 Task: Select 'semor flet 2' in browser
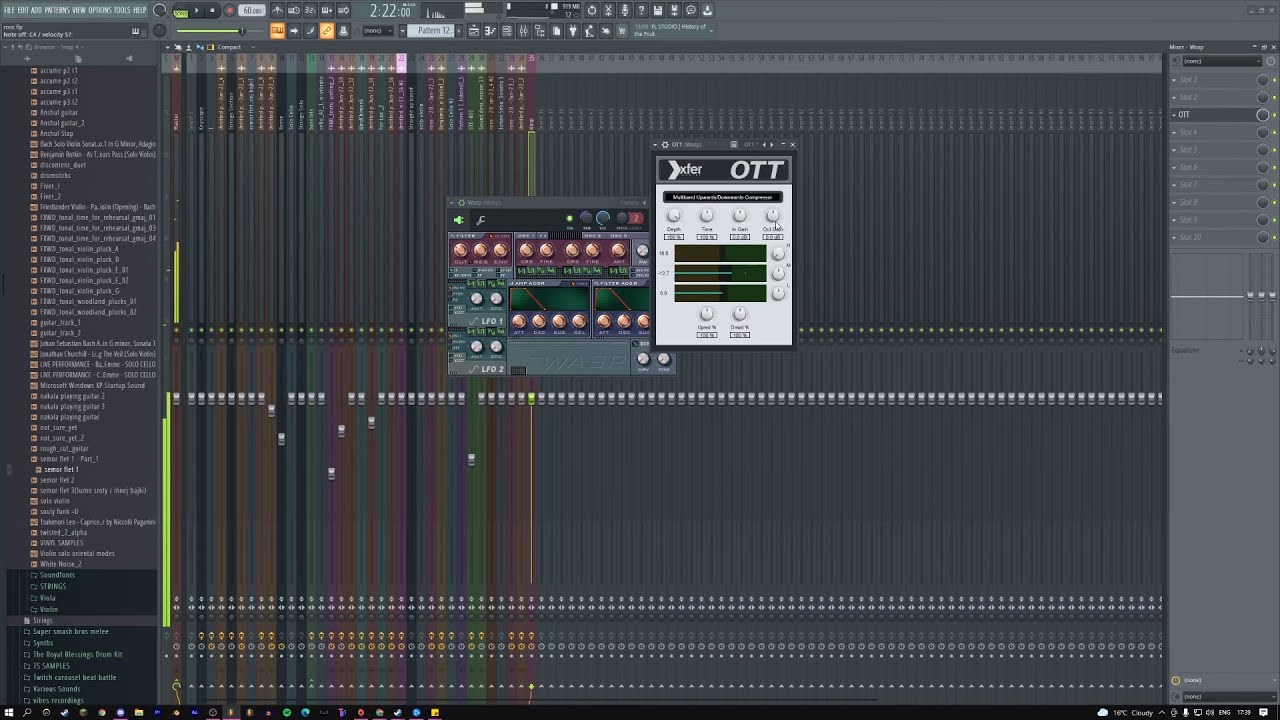click(x=57, y=480)
